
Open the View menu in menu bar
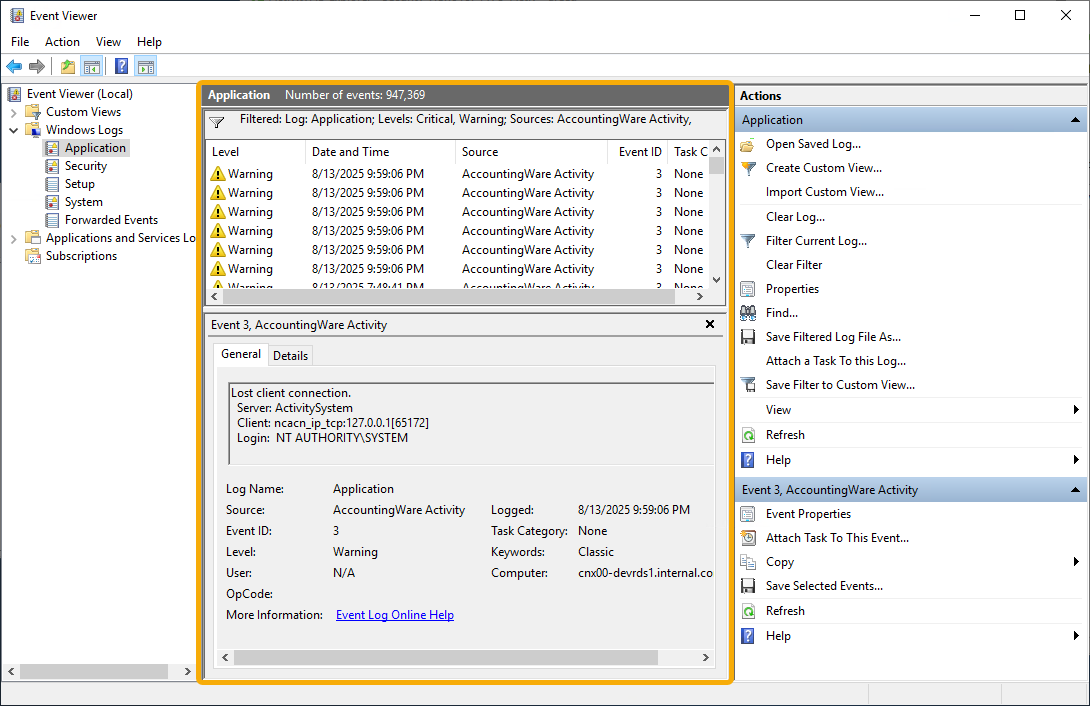tap(108, 42)
